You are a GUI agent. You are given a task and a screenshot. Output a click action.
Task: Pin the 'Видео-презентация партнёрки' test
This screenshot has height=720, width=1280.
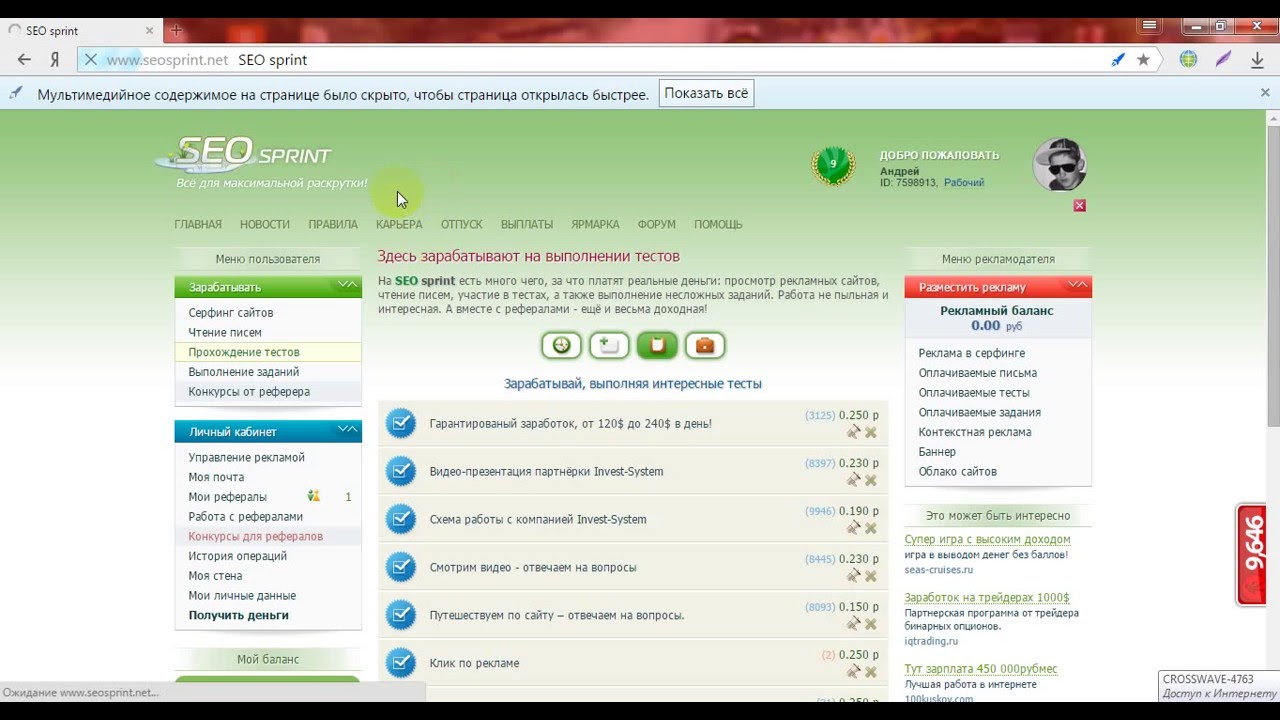coord(853,480)
